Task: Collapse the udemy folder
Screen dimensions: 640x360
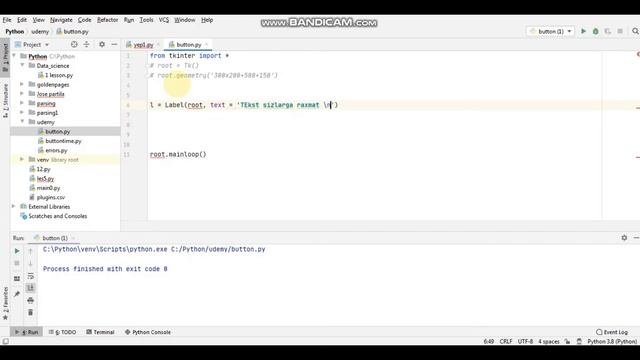Action: point(22,122)
